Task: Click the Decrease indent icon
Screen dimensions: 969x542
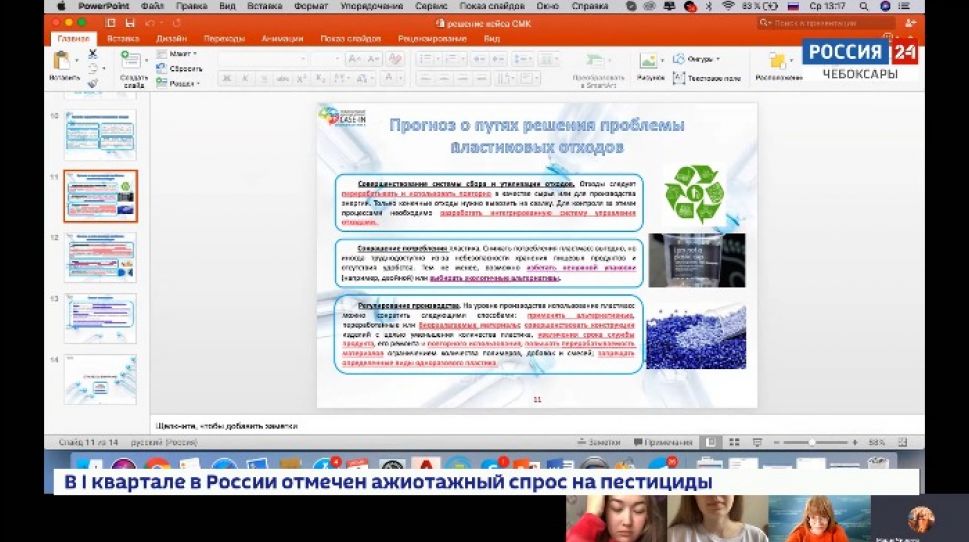Action: click(479, 59)
